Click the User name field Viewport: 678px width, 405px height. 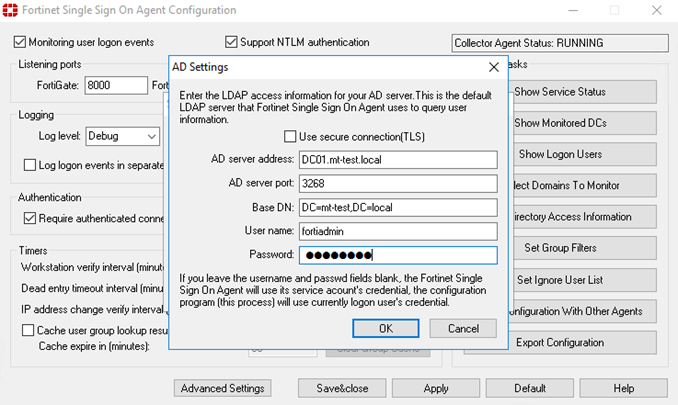pyautogui.click(x=397, y=231)
